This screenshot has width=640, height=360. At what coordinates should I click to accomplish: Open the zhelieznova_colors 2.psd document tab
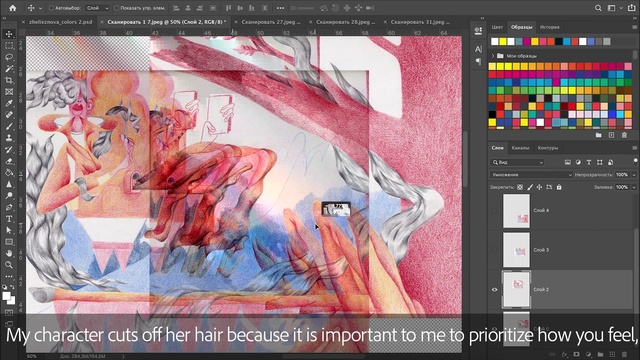pyautogui.click(x=60, y=22)
